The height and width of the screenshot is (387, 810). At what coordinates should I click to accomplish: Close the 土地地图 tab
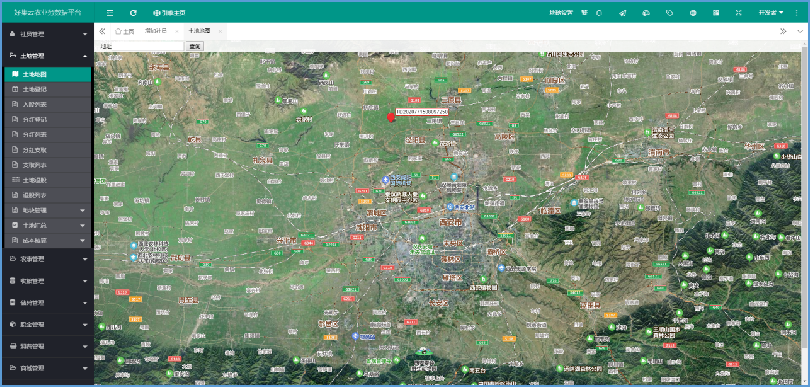point(220,32)
